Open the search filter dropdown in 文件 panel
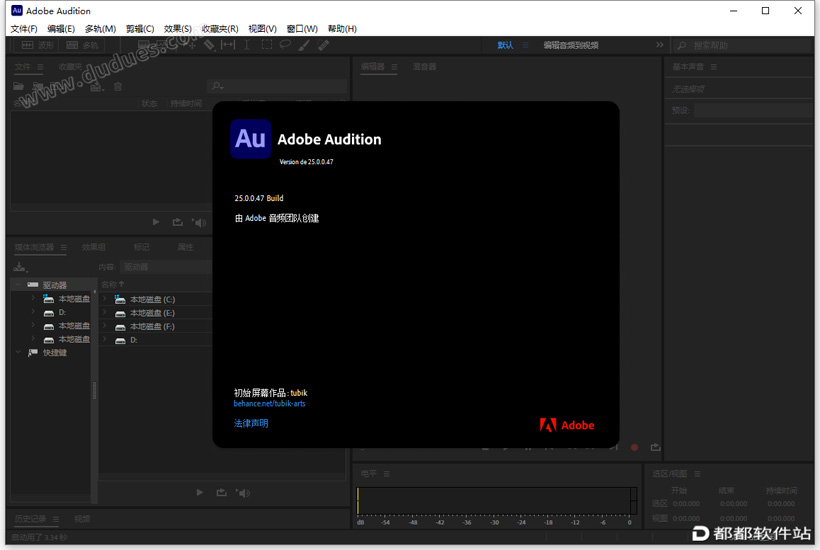The image size is (820, 550). point(217,86)
